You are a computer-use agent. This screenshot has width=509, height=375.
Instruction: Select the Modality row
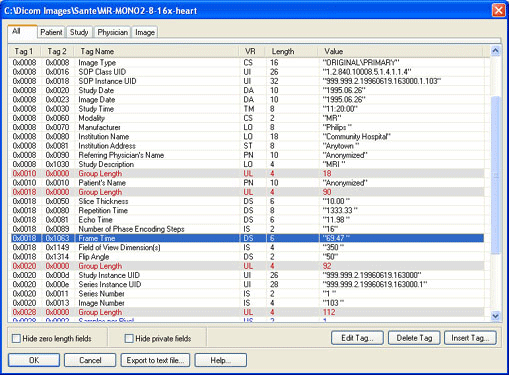click(246, 118)
